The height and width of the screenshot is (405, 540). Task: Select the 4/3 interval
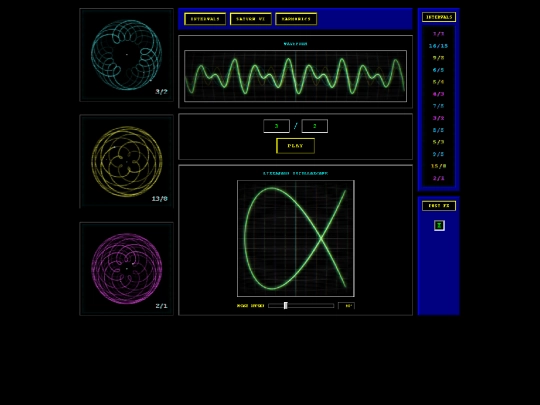[x=438, y=94]
